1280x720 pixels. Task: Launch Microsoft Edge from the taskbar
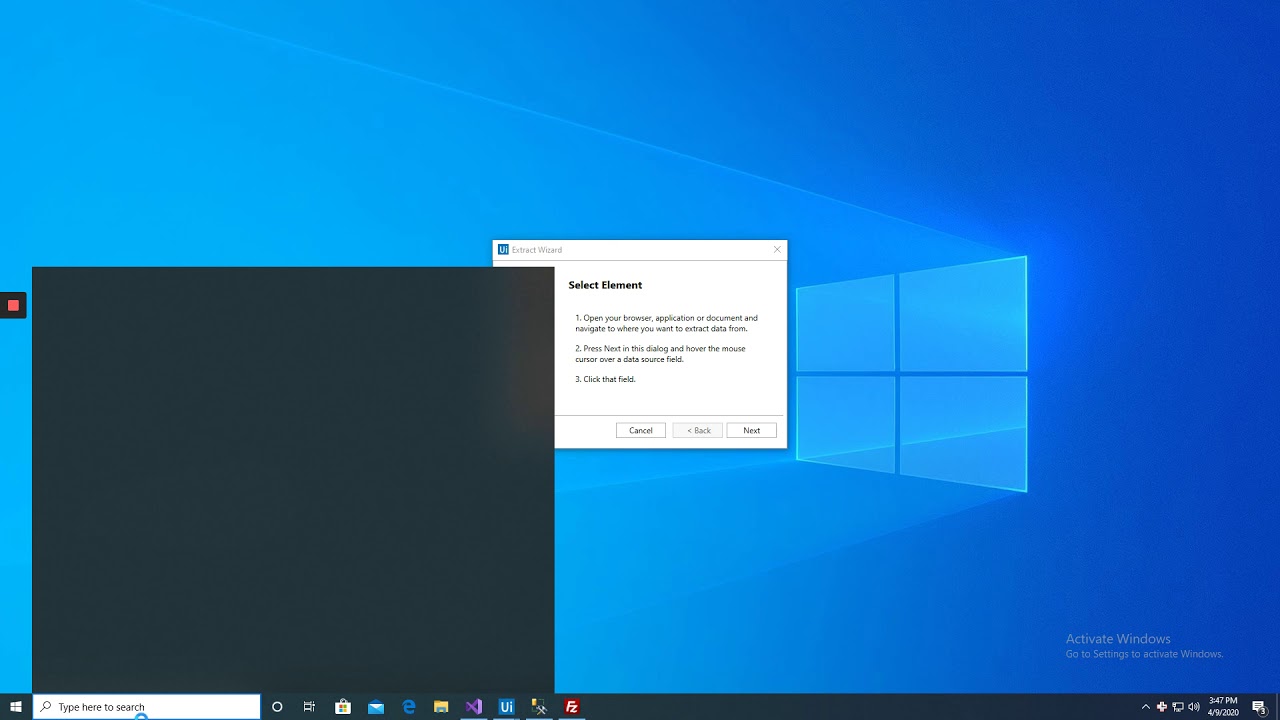(409, 707)
